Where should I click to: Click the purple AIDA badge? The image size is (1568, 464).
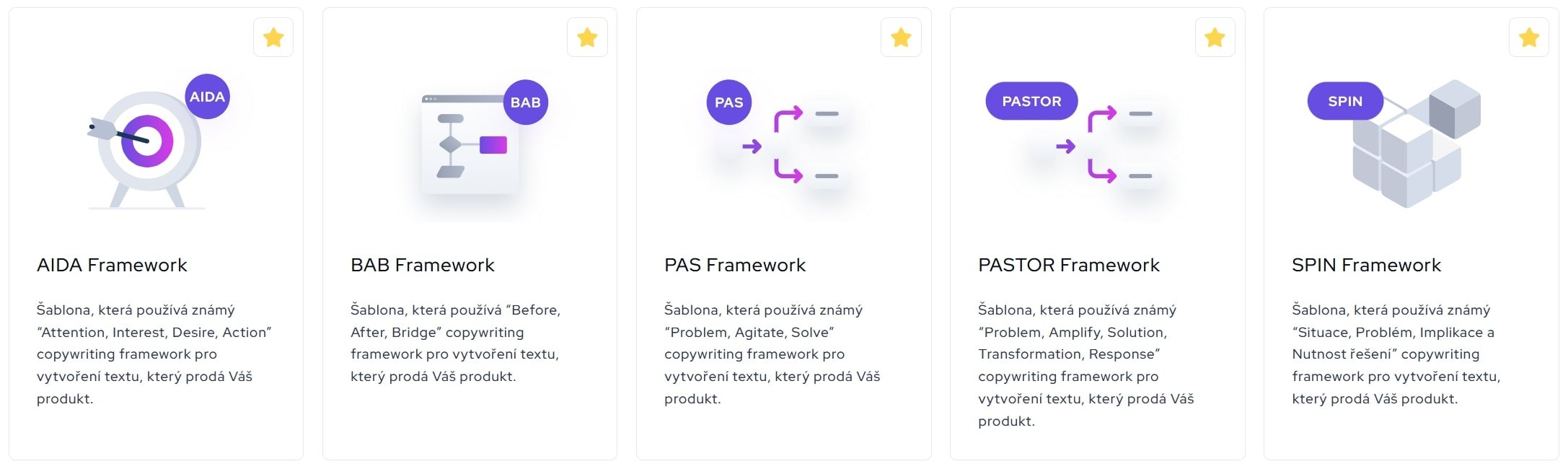(208, 97)
